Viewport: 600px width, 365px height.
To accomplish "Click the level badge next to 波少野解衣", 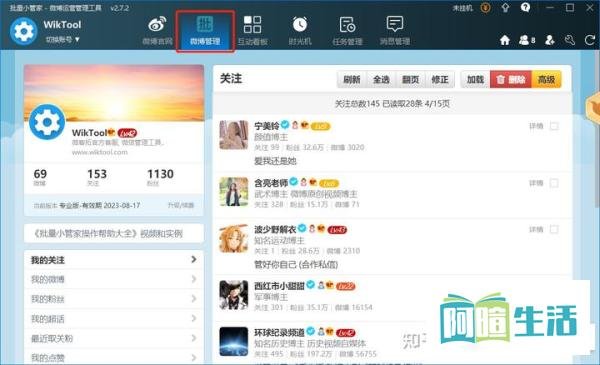I will (x=337, y=230).
